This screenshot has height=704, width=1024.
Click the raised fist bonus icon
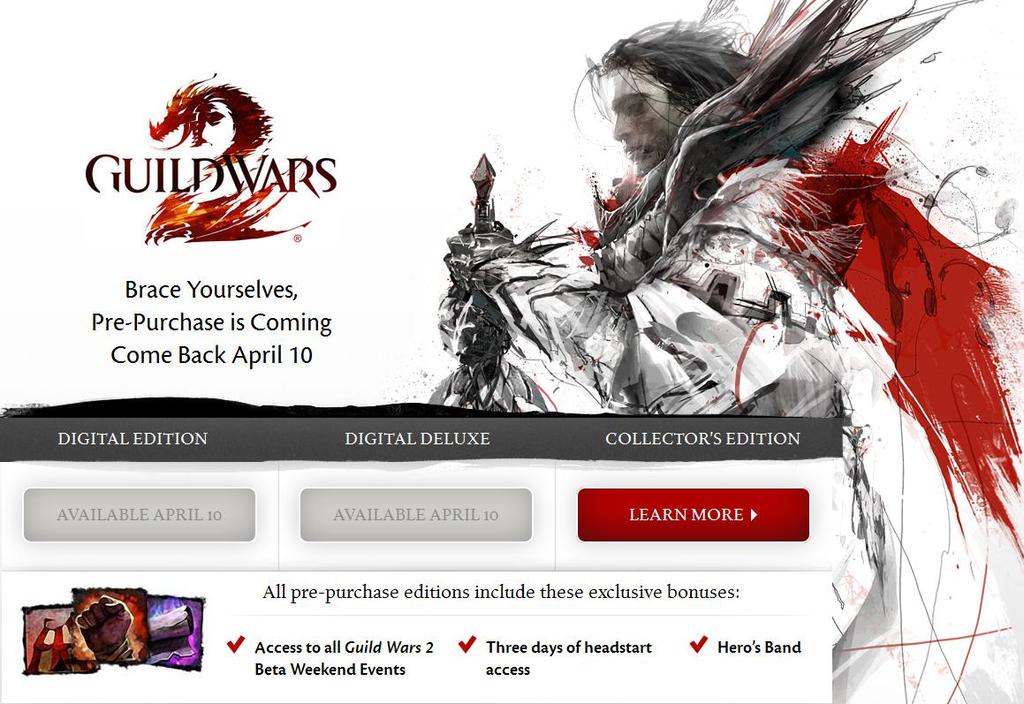coord(110,626)
